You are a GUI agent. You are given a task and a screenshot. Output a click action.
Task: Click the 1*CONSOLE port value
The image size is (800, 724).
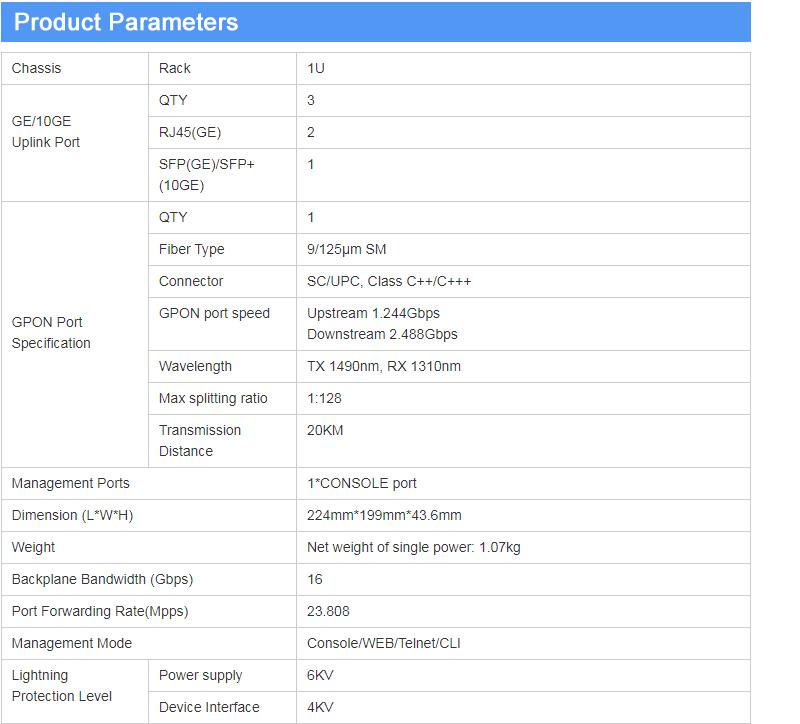coord(362,483)
